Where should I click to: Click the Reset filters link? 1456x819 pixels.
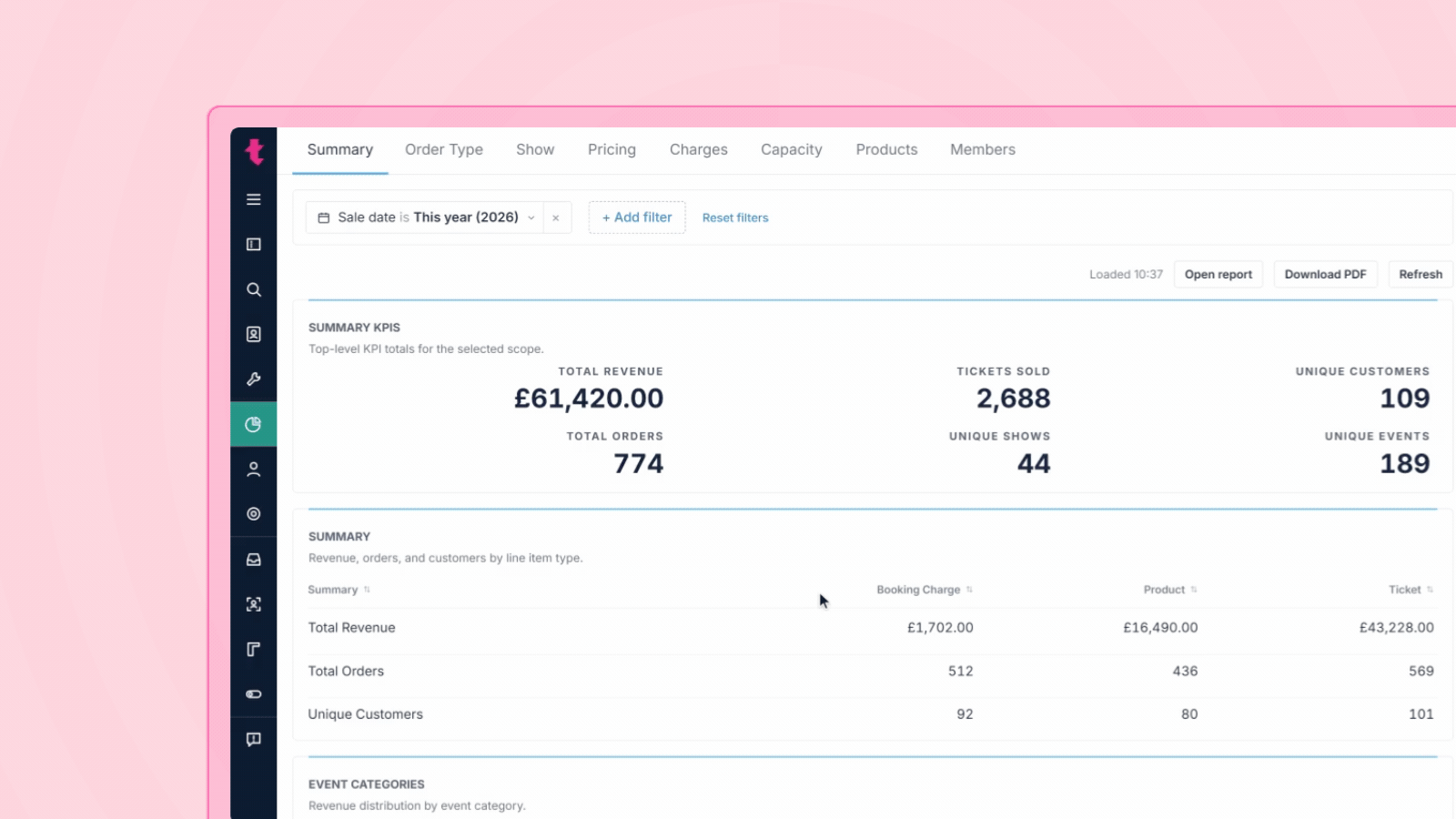735,217
